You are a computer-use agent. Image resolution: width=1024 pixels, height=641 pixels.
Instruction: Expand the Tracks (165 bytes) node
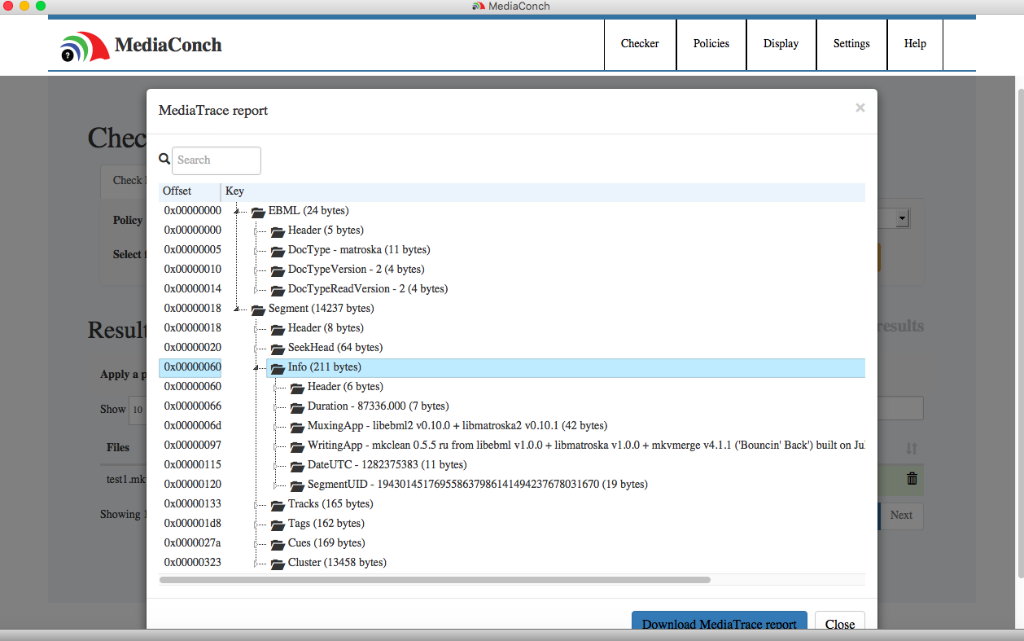click(x=256, y=505)
